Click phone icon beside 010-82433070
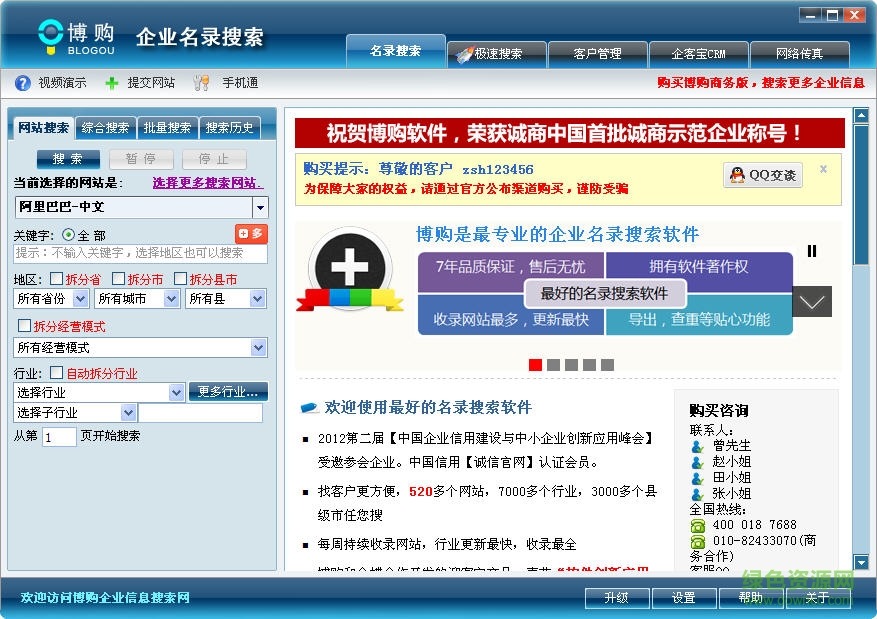Viewport: 877px width, 619px height. tap(698, 541)
